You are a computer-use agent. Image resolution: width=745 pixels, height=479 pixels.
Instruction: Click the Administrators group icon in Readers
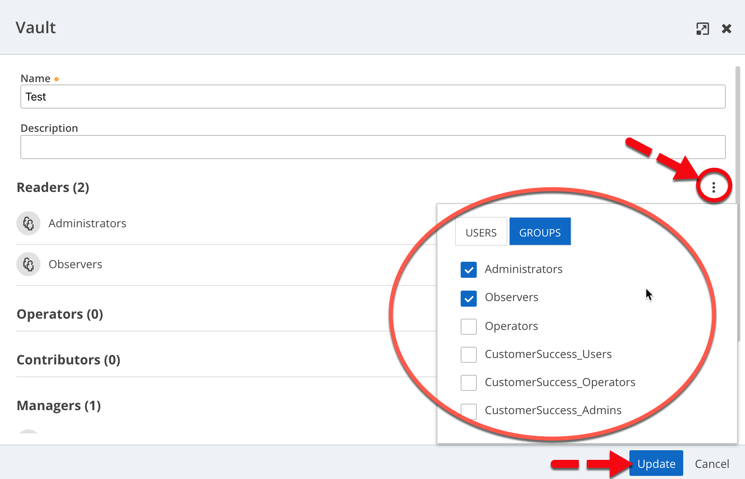tap(28, 223)
